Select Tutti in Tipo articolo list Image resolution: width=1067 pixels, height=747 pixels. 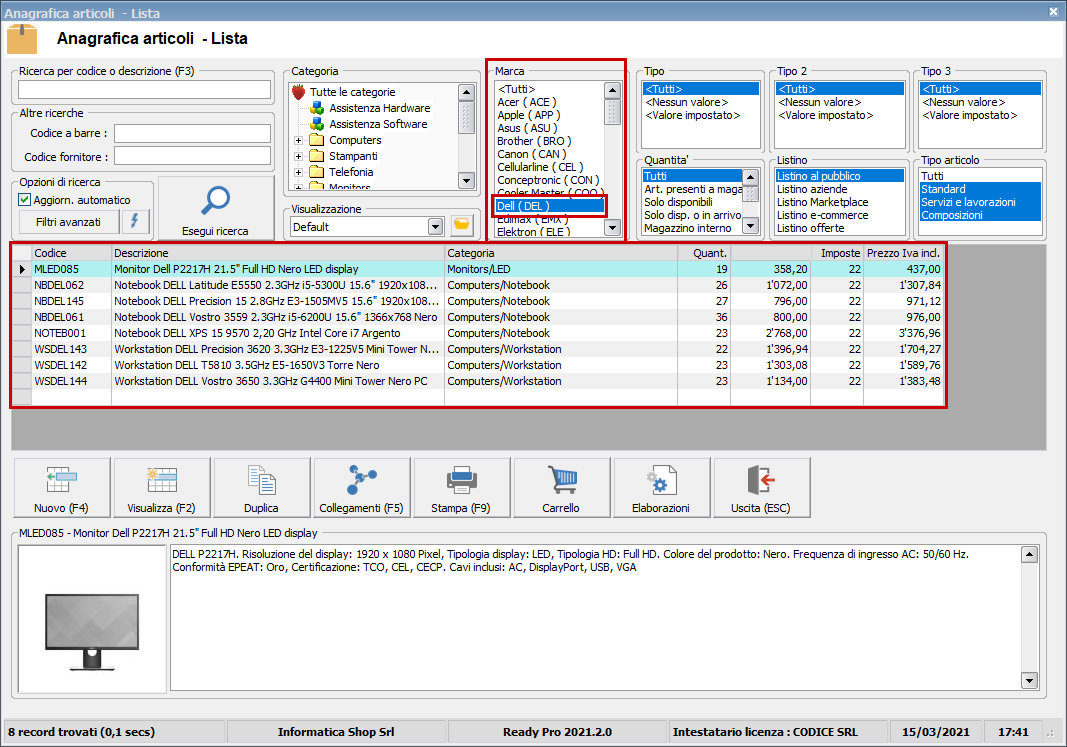pos(932,176)
